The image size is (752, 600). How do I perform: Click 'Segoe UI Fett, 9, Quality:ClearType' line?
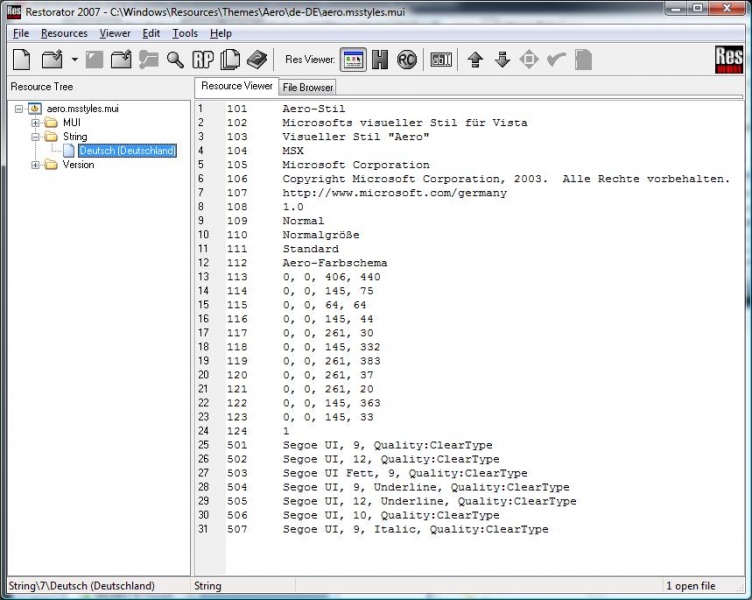click(405, 473)
